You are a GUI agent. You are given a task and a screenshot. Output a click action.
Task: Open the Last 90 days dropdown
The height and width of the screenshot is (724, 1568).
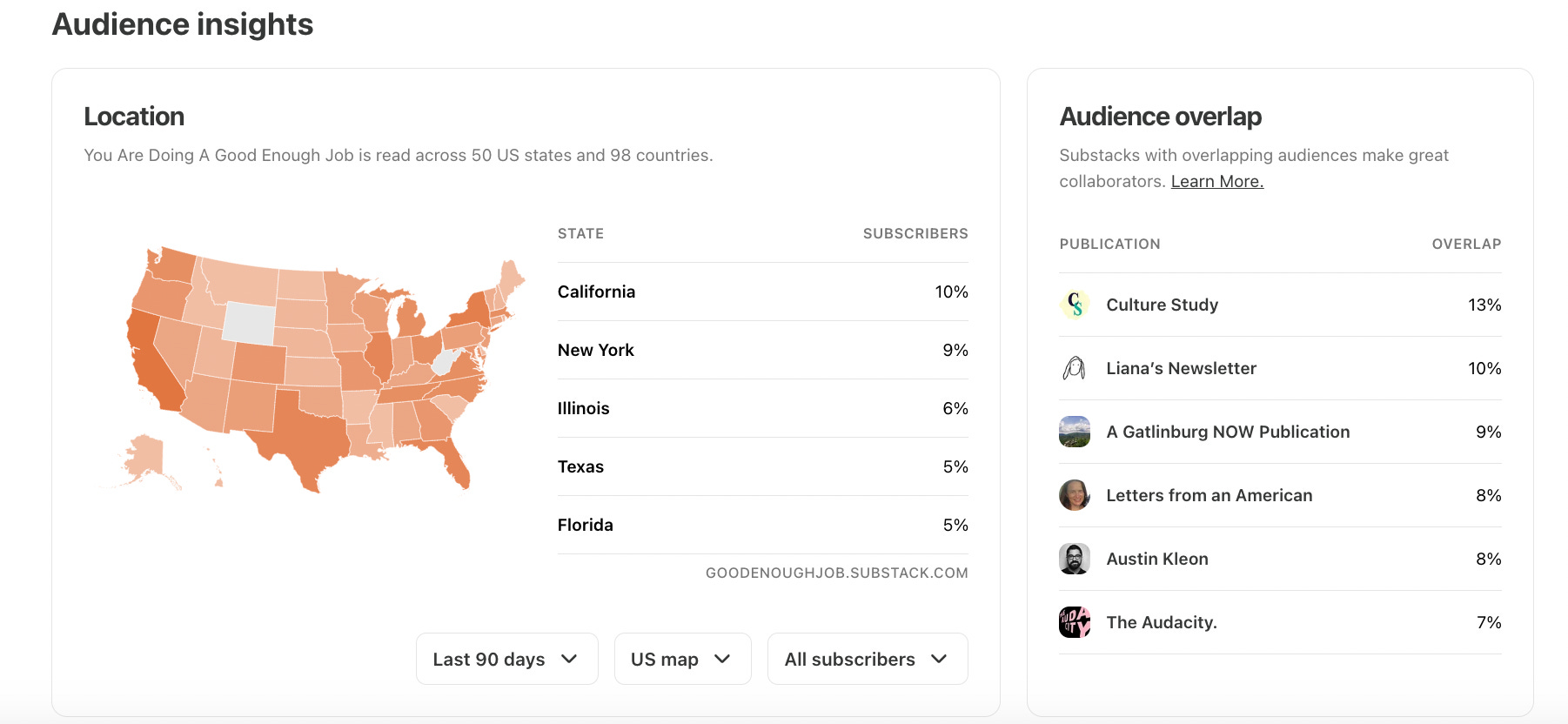point(506,659)
